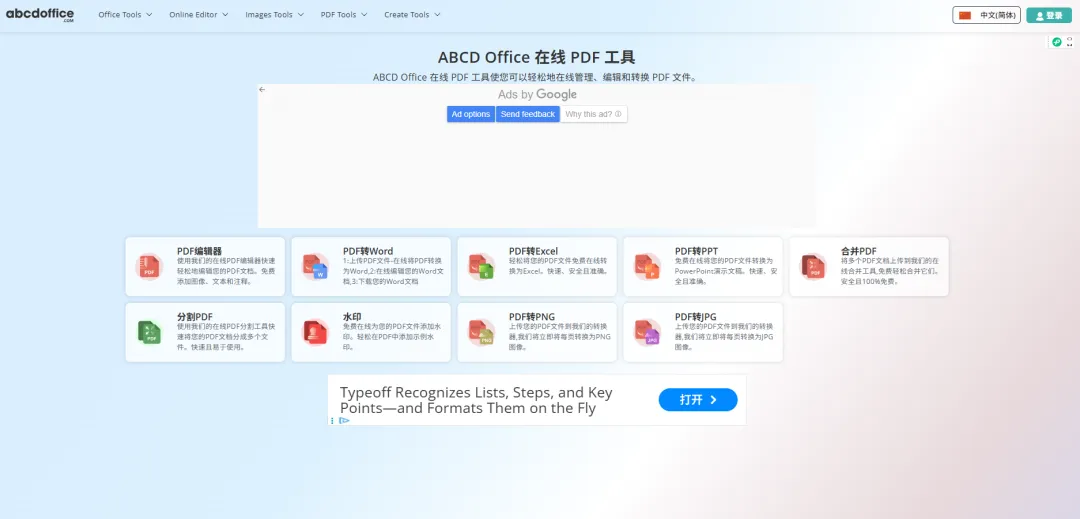Expand the Online Editor menu
Screen dimensions: 1080x519
(198, 14)
